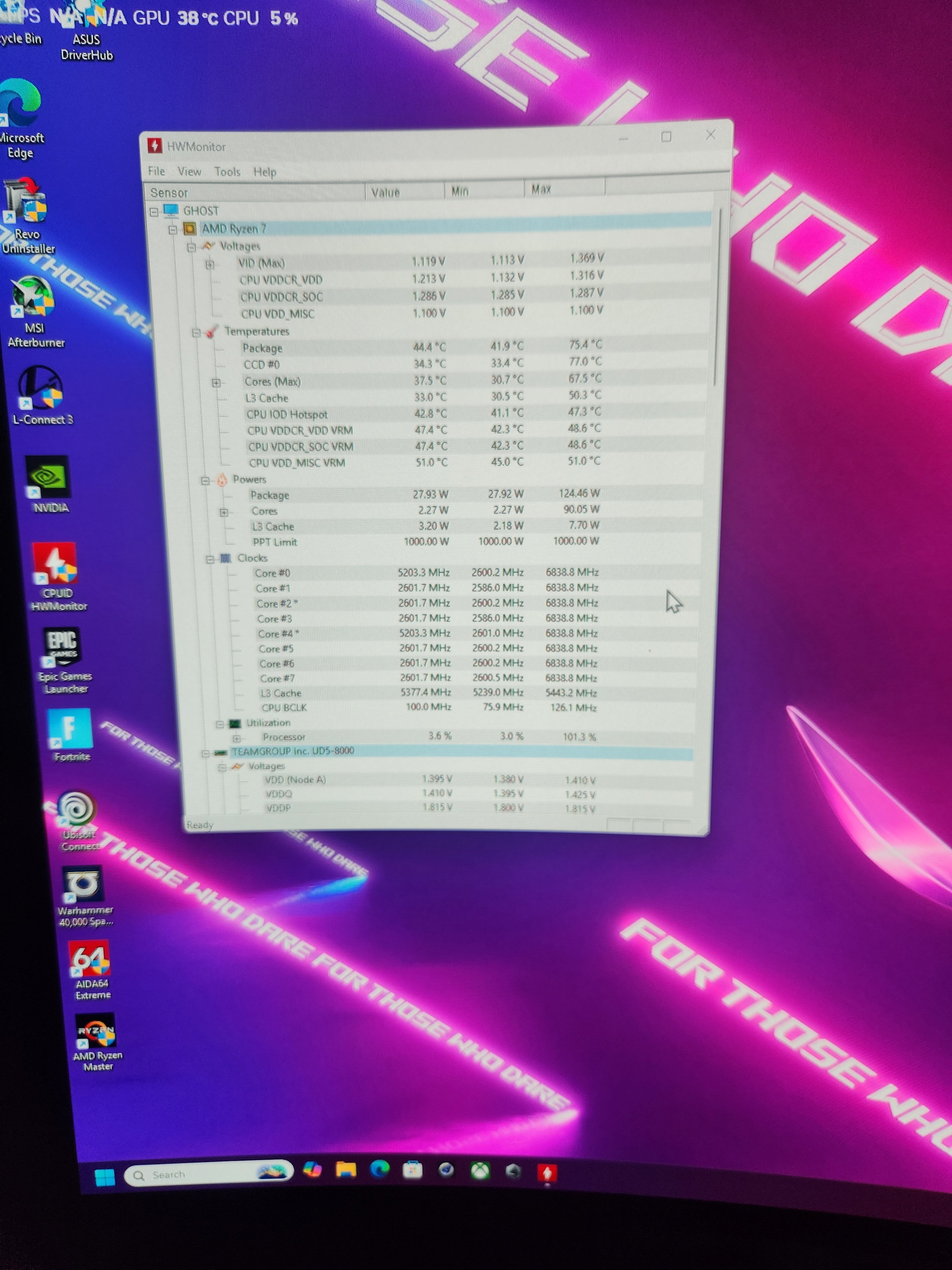Open Copilot from the taskbar
This screenshot has width=952, height=1270.
313,1169
